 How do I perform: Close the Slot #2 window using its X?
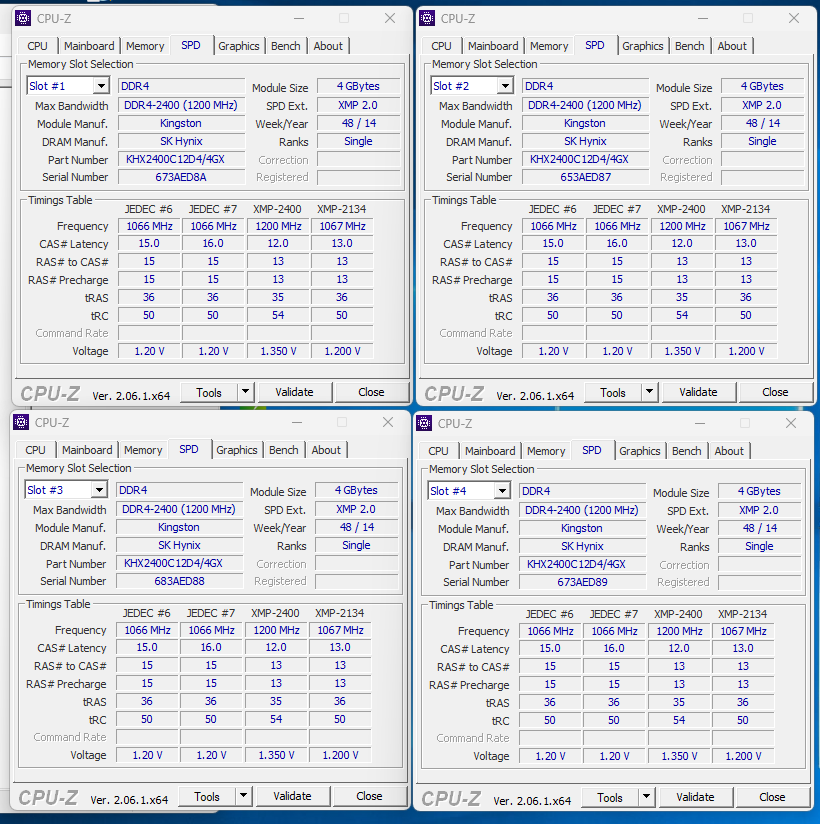click(x=794, y=18)
